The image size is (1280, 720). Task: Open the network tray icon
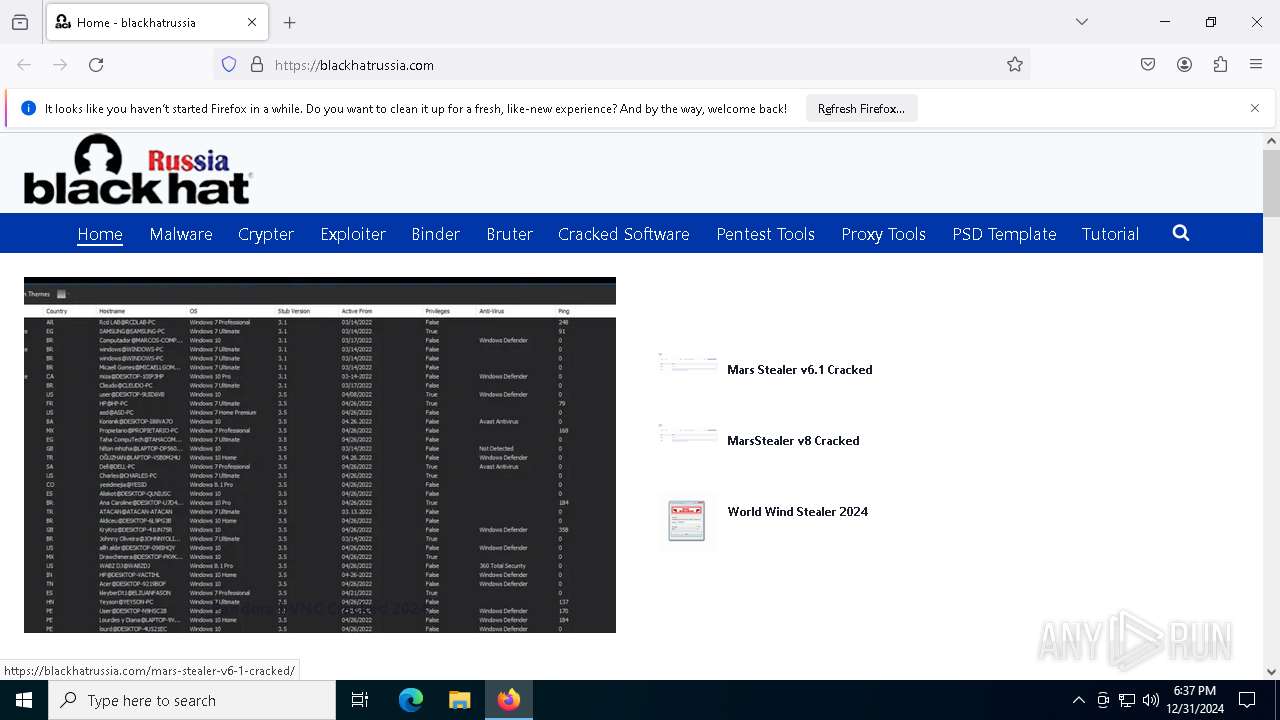click(1127, 700)
